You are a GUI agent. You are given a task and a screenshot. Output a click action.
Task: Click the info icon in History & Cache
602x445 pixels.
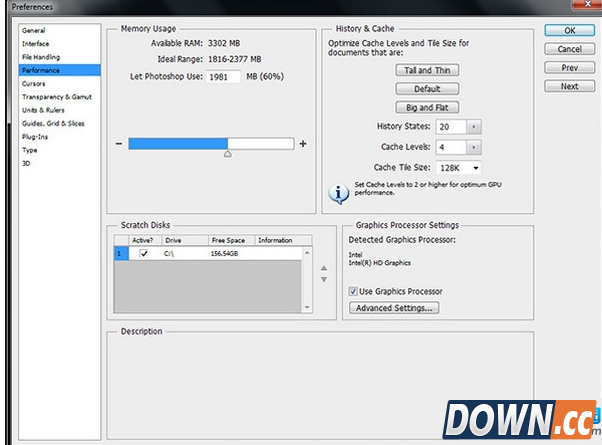click(337, 190)
